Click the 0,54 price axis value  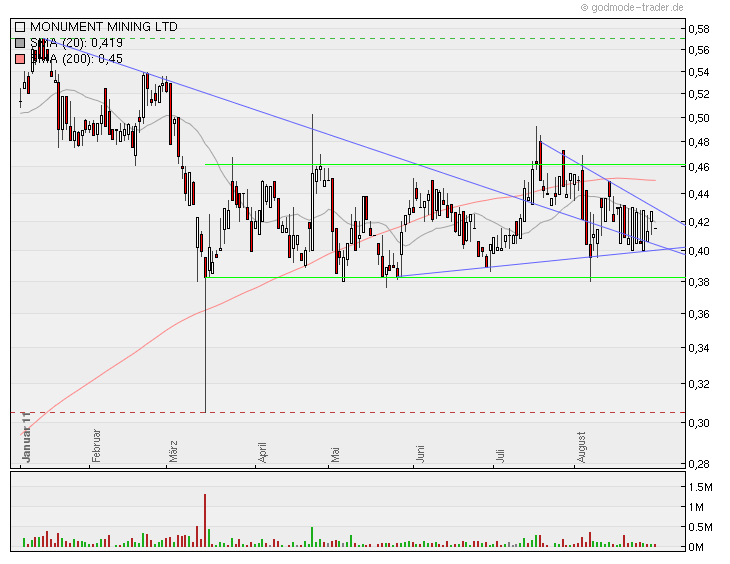point(699,72)
